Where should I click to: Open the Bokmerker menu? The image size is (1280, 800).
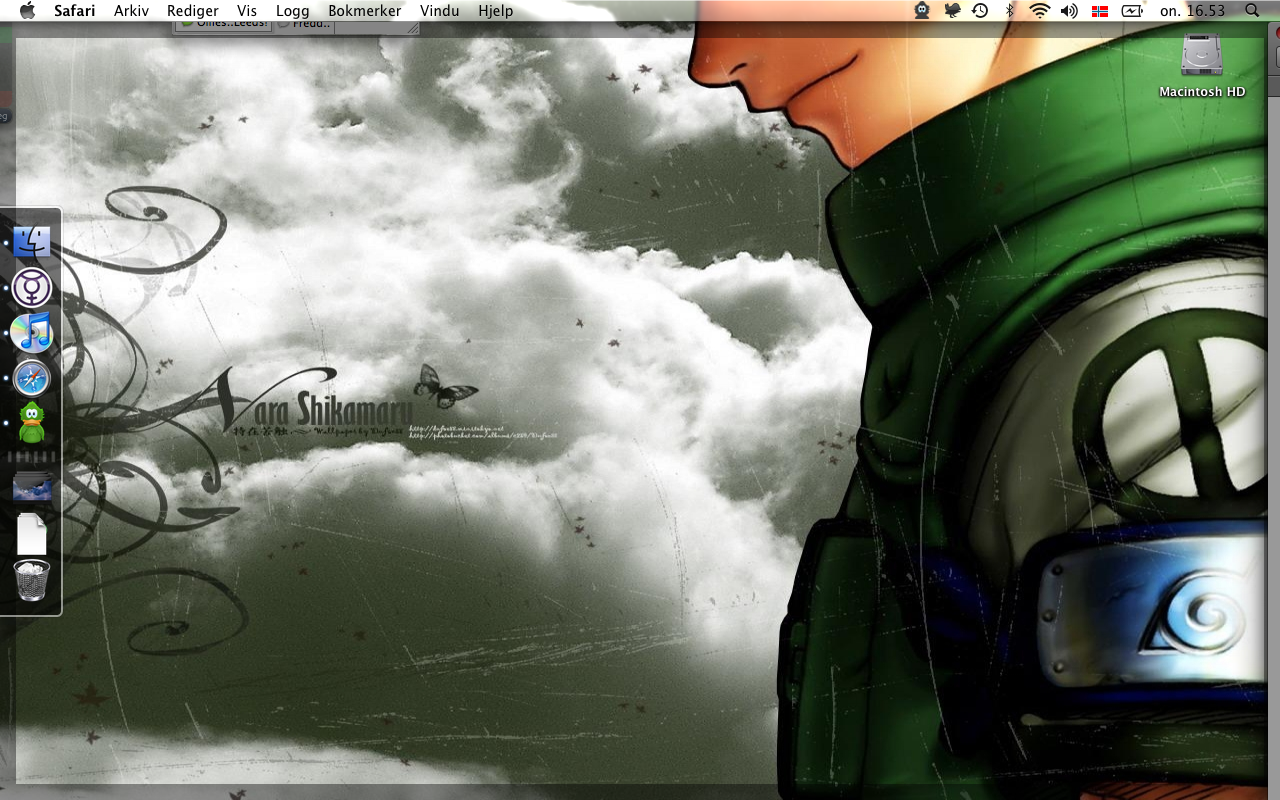pyautogui.click(x=365, y=11)
